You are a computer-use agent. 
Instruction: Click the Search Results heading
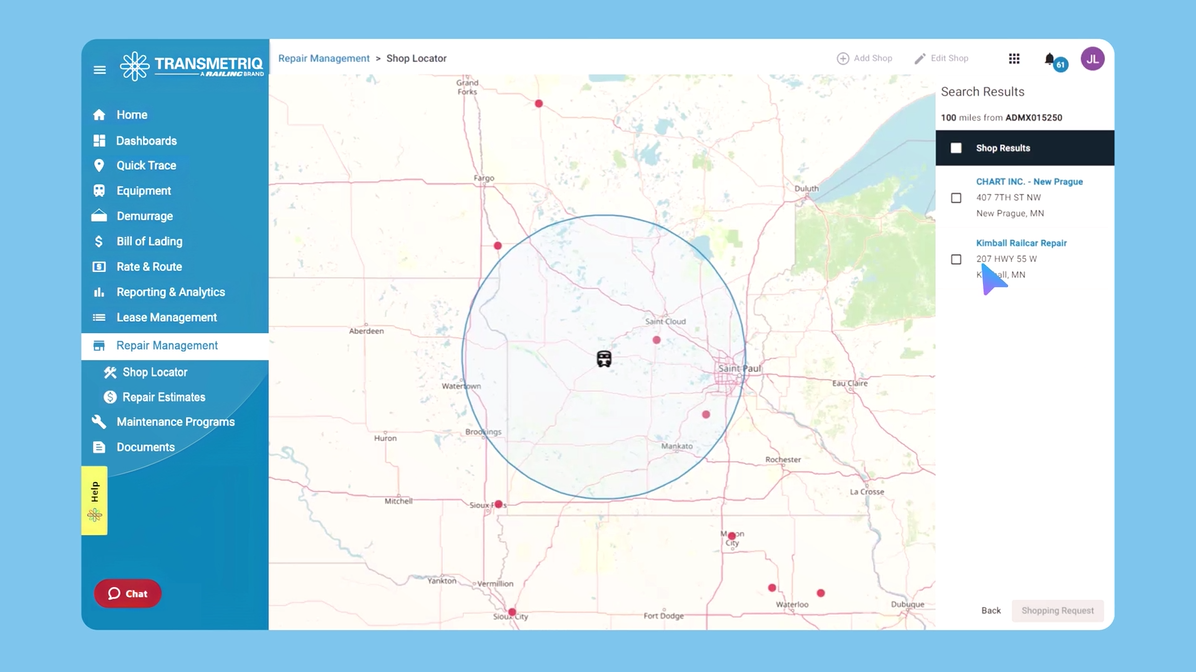[982, 92]
